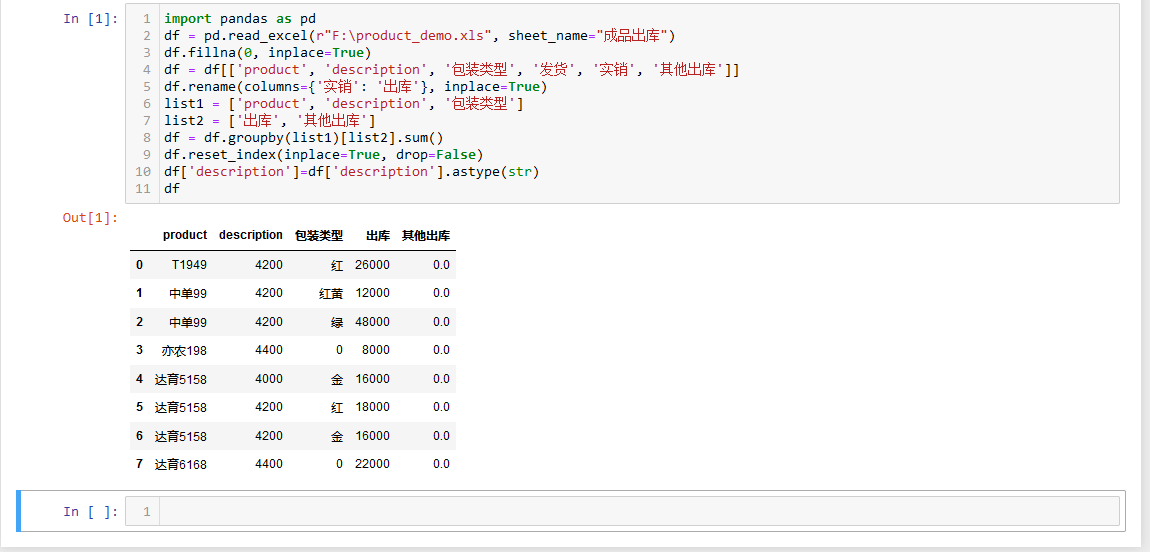The image size is (1150, 552).
Task: Click the 'description' column header in output
Action: click(x=251, y=235)
